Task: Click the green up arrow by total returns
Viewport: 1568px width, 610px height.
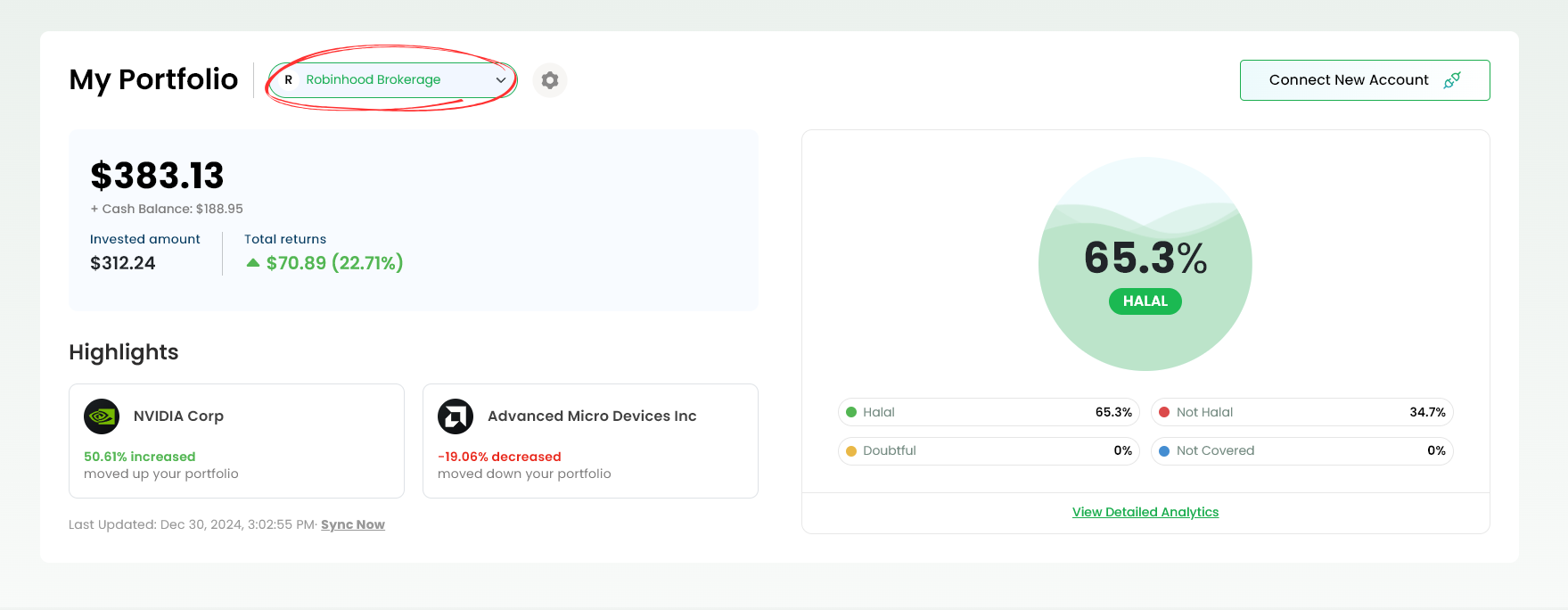Action: 253,263
